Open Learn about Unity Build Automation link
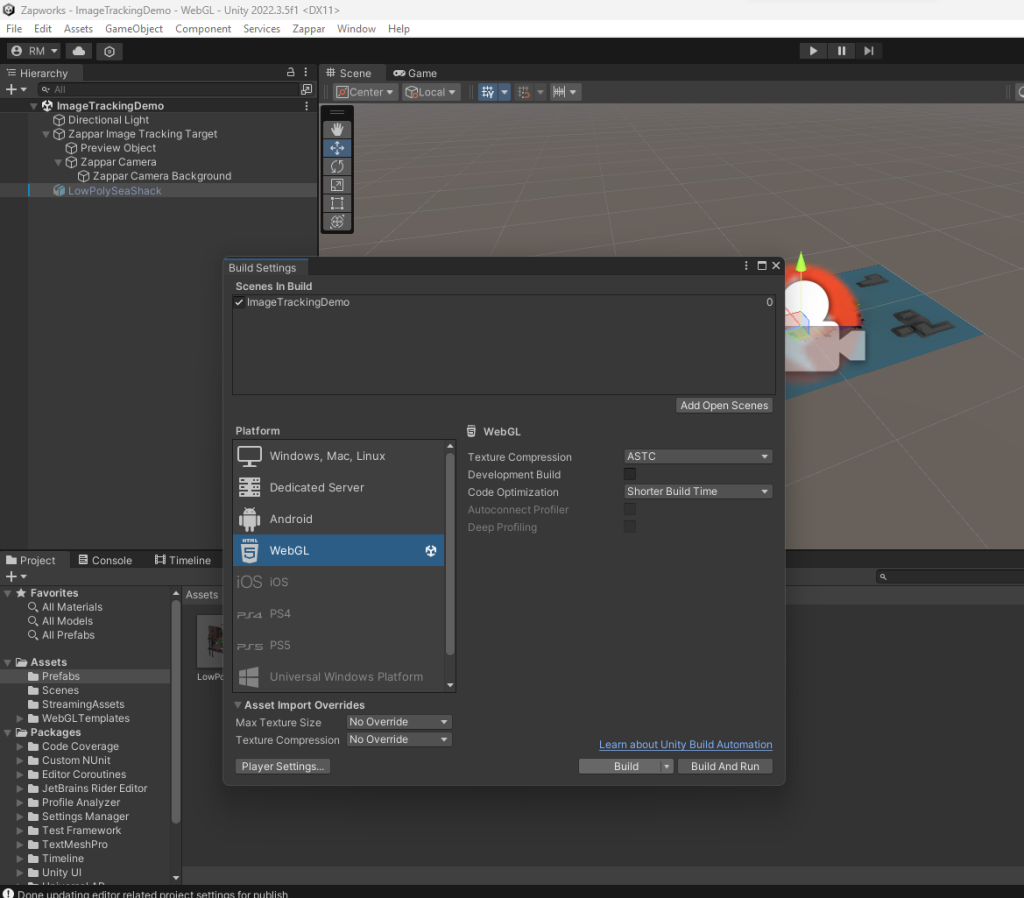 685,745
